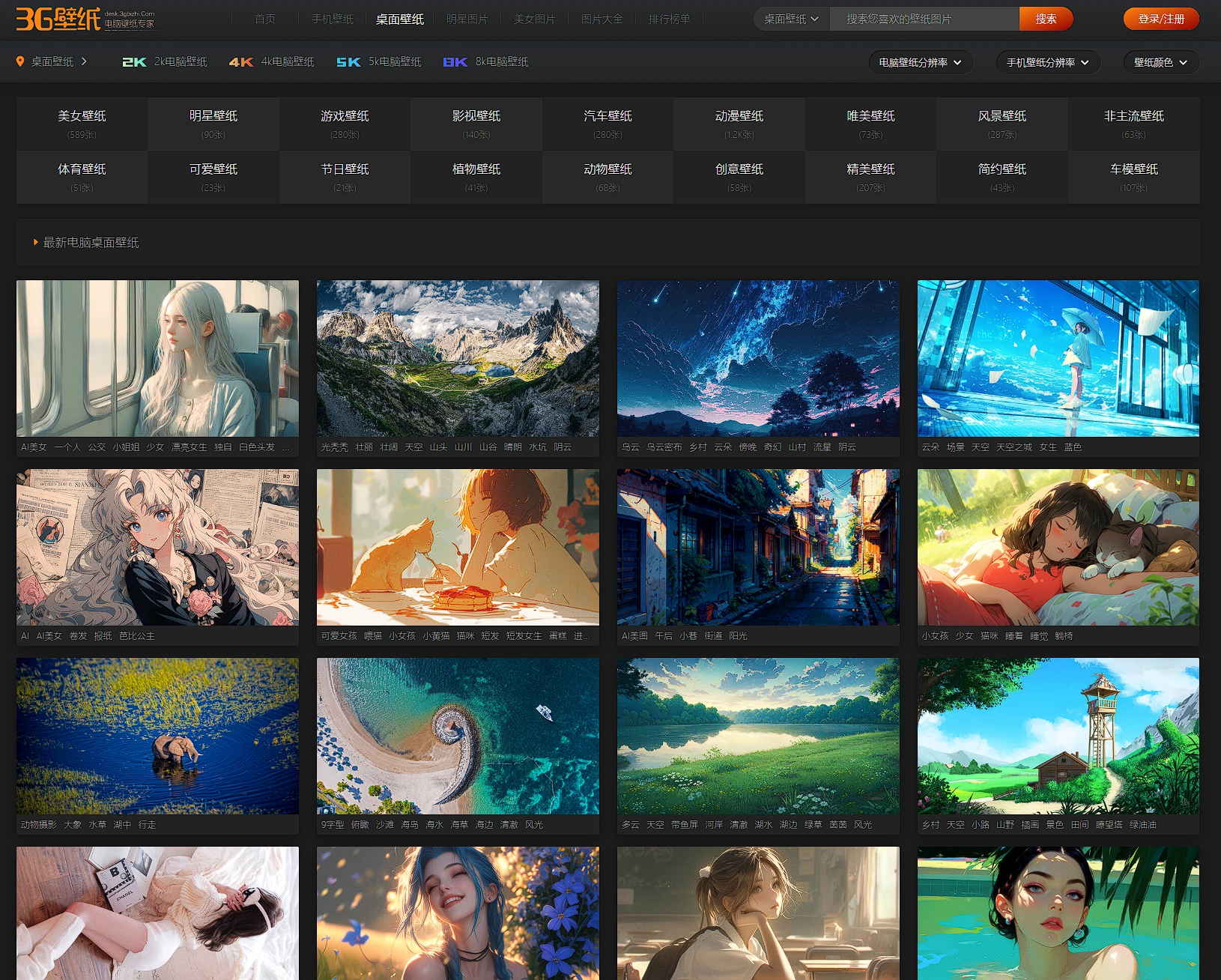Open the 2K电脑壁纸 resolution icon
Viewport: 1221px width, 980px height.
tap(134, 62)
